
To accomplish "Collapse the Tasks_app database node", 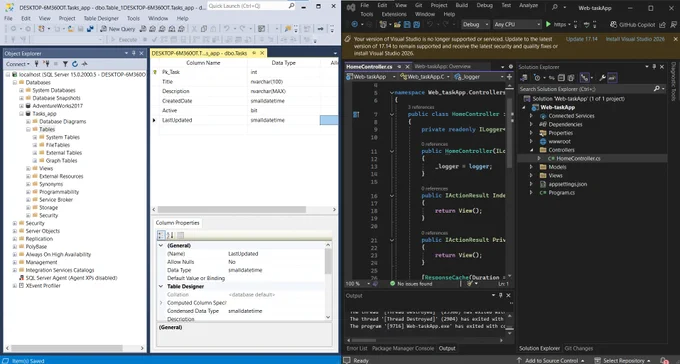I will tap(21, 114).
